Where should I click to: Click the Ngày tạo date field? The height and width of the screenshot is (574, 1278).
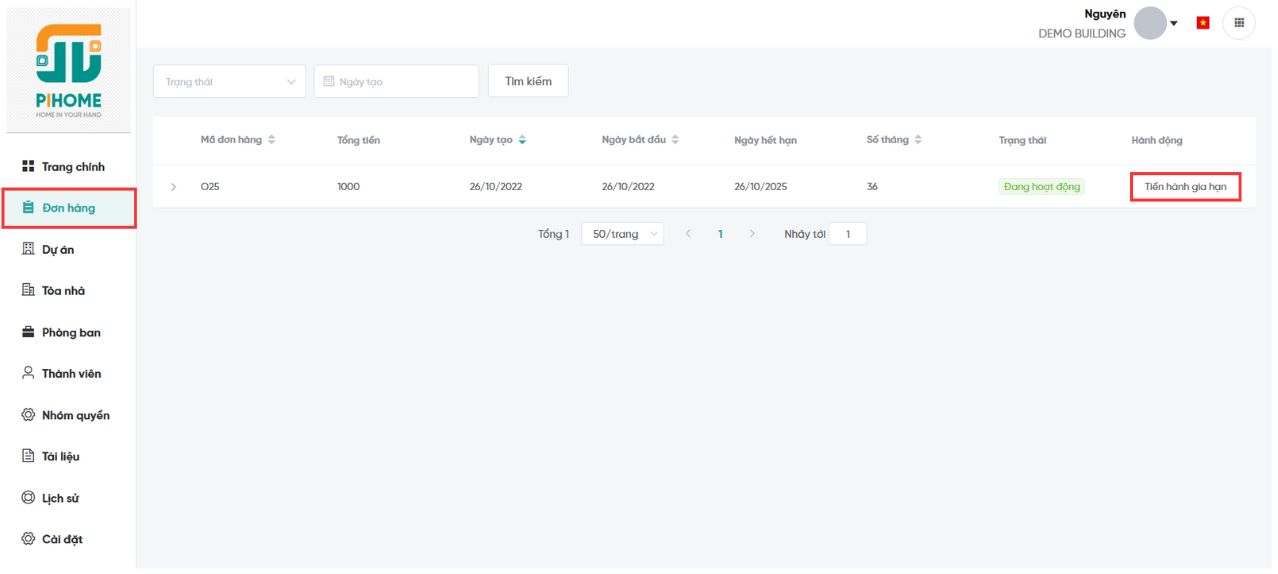396,82
